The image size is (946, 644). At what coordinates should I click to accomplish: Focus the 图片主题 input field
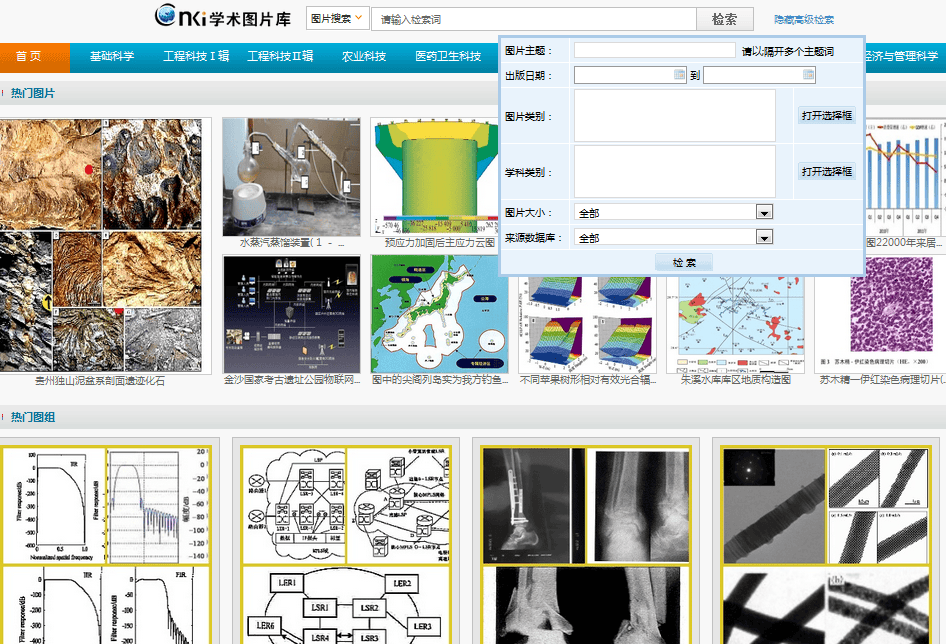tap(654, 50)
